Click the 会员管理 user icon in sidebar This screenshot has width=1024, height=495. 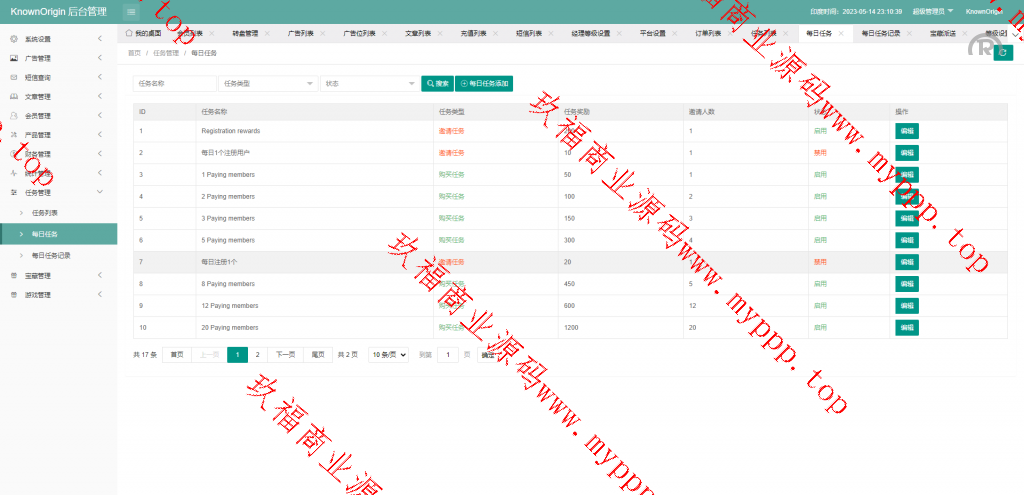click(x=13, y=116)
